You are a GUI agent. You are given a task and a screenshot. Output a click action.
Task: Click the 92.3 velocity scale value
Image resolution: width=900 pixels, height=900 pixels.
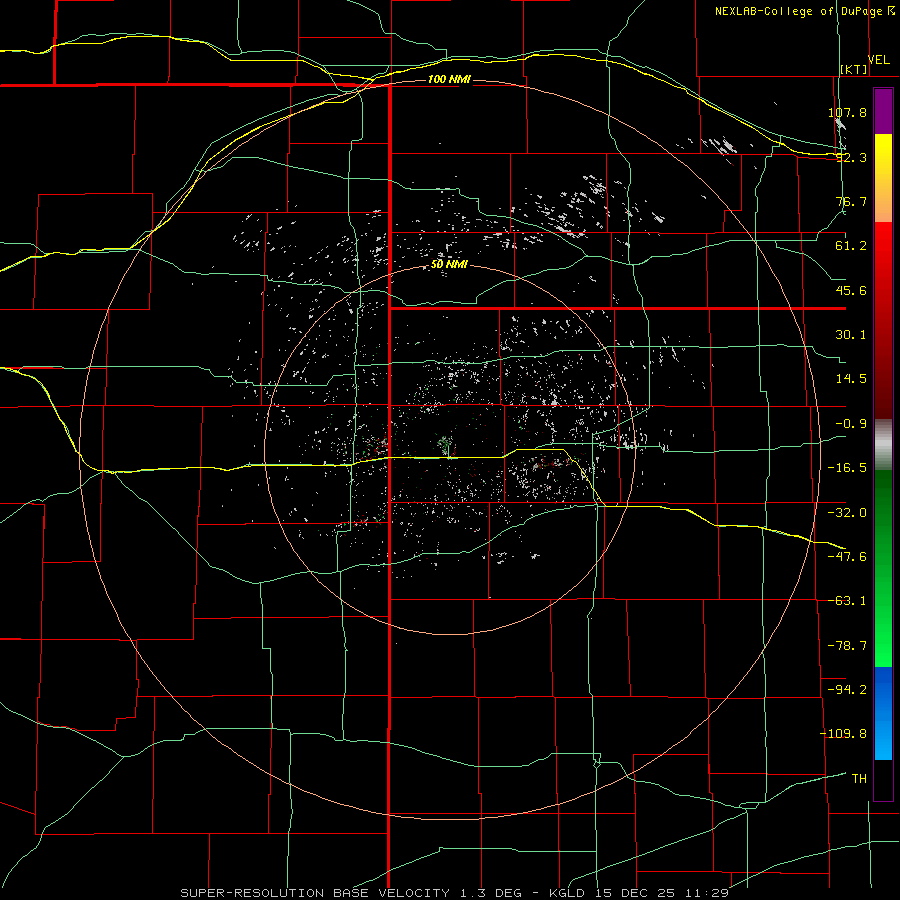[851, 157]
